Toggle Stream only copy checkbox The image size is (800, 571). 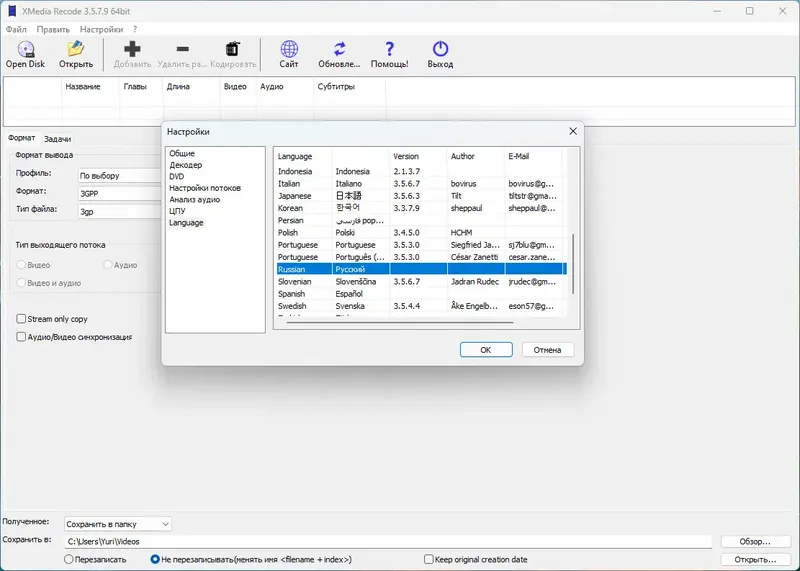pos(21,319)
